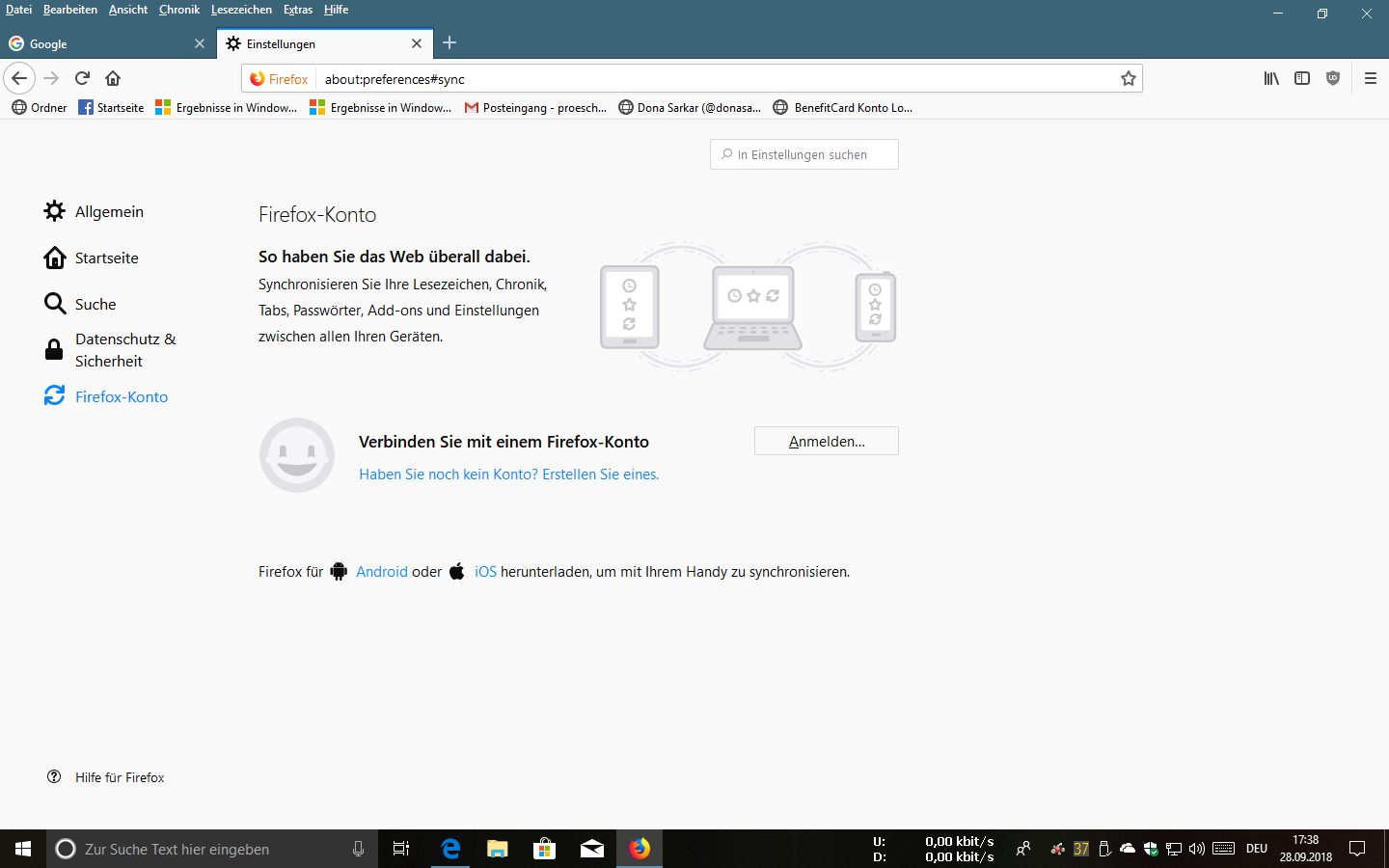The width and height of the screenshot is (1389, 868).
Task: Open the OneDrive cloud tray icon
Action: coord(1127,849)
